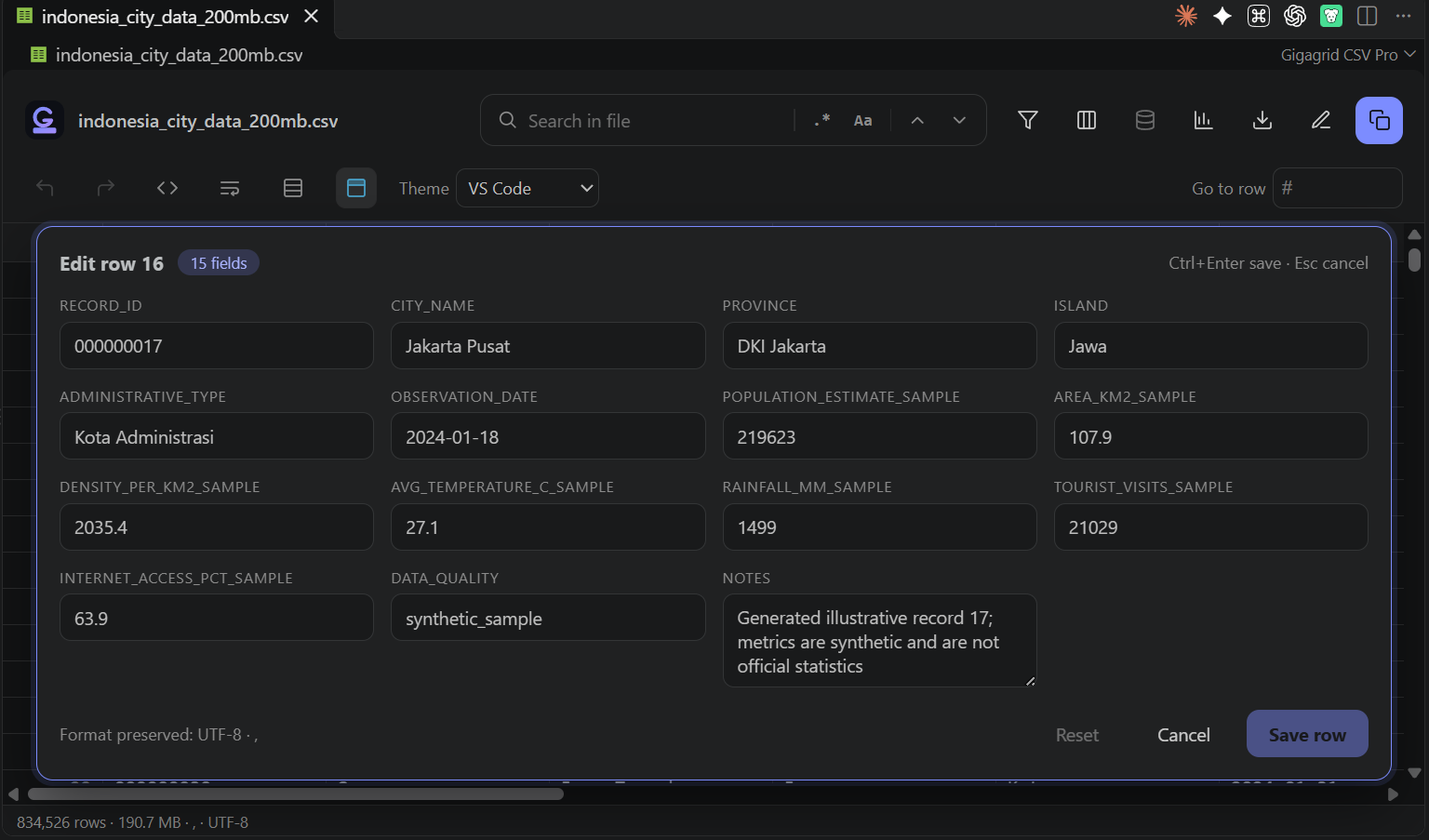Open the chart statistics icon
The width and height of the screenshot is (1429, 840).
1204,120
